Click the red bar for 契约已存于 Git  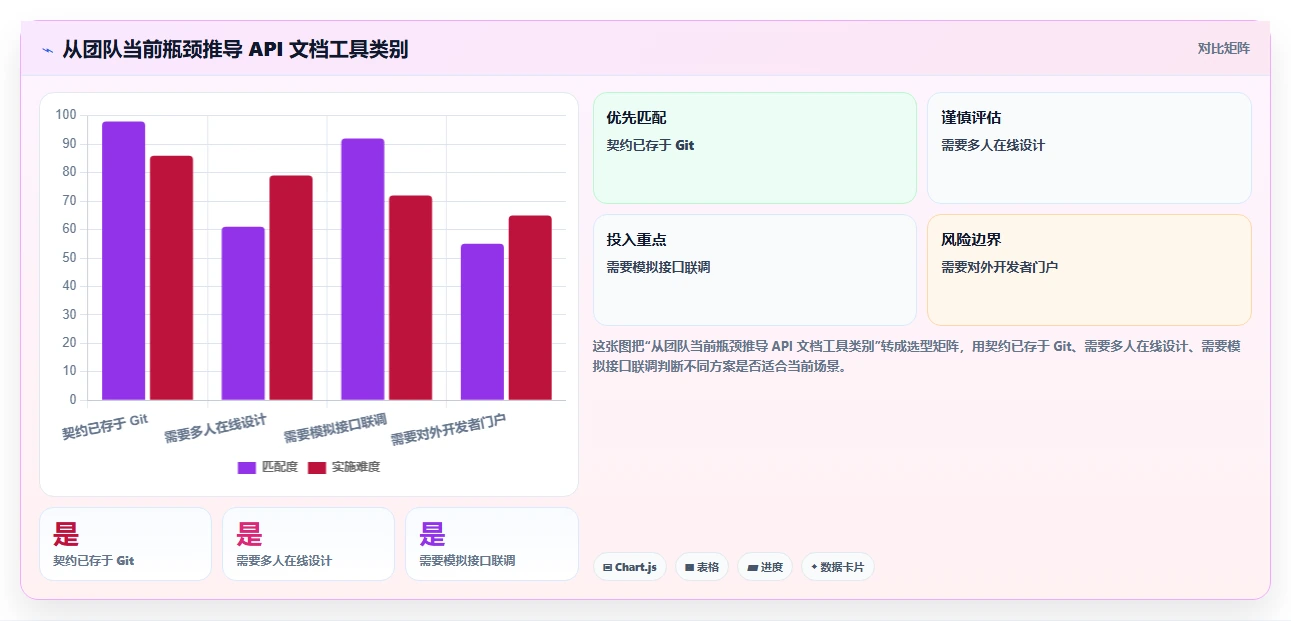tap(172, 278)
